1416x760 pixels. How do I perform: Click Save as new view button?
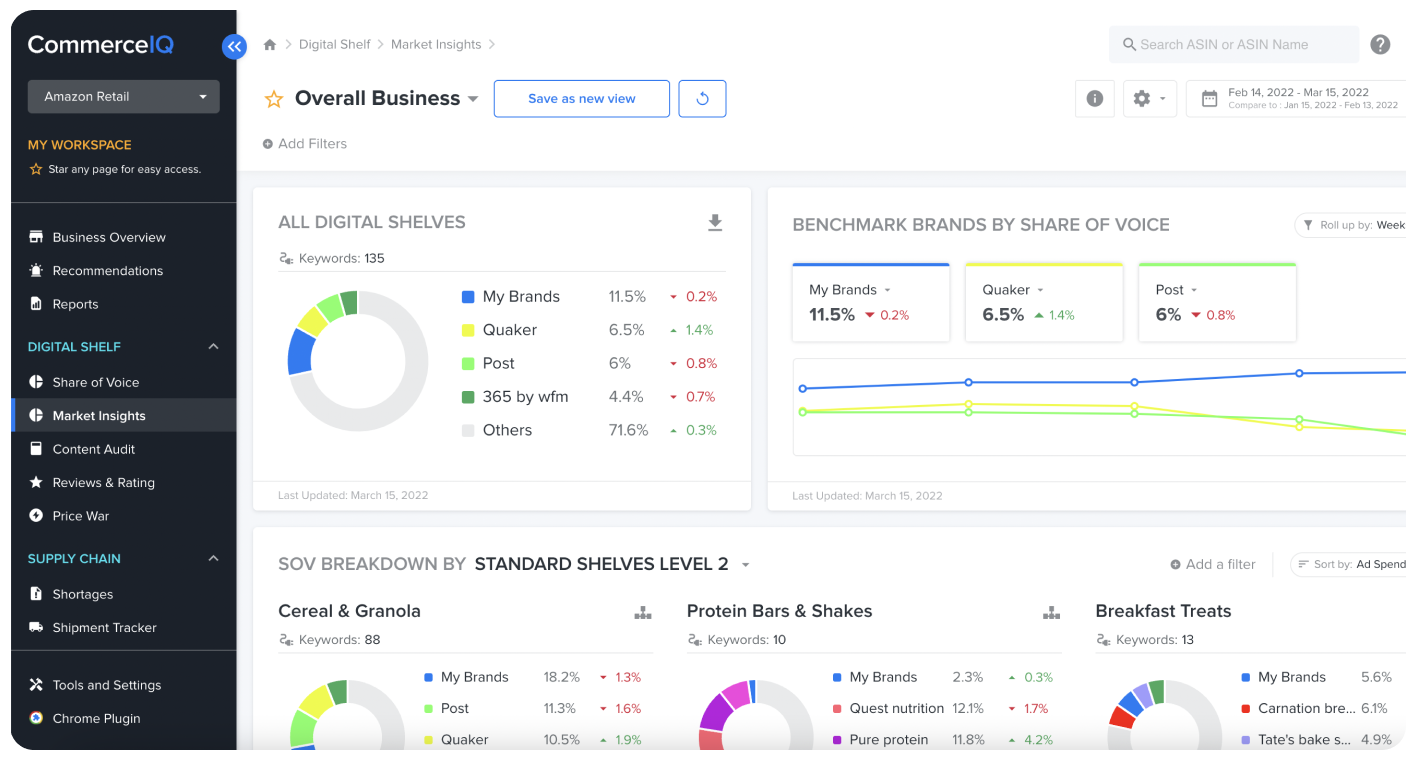point(582,99)
